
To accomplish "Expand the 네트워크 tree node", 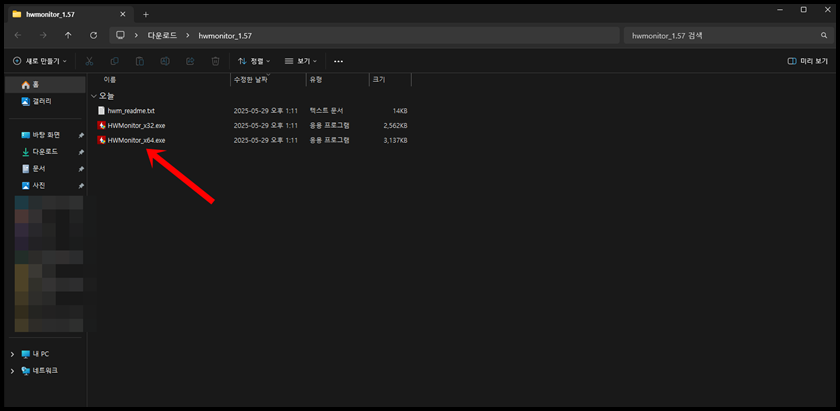I will click(12, 371).
